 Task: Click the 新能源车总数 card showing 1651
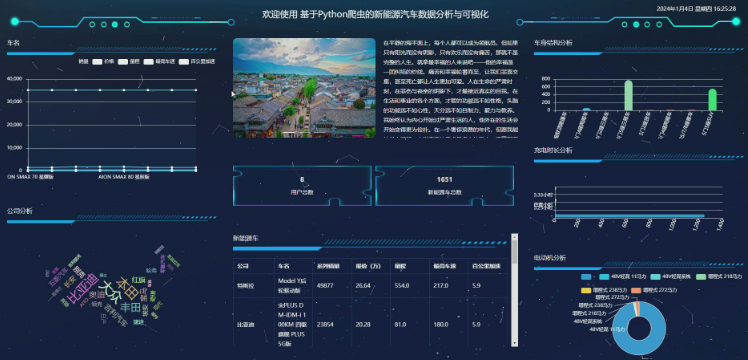click(444, 186)
